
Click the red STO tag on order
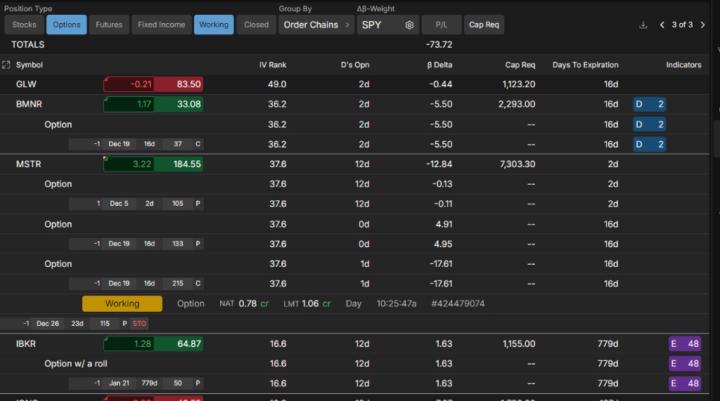pyautogui.click(x=139, y=323)
